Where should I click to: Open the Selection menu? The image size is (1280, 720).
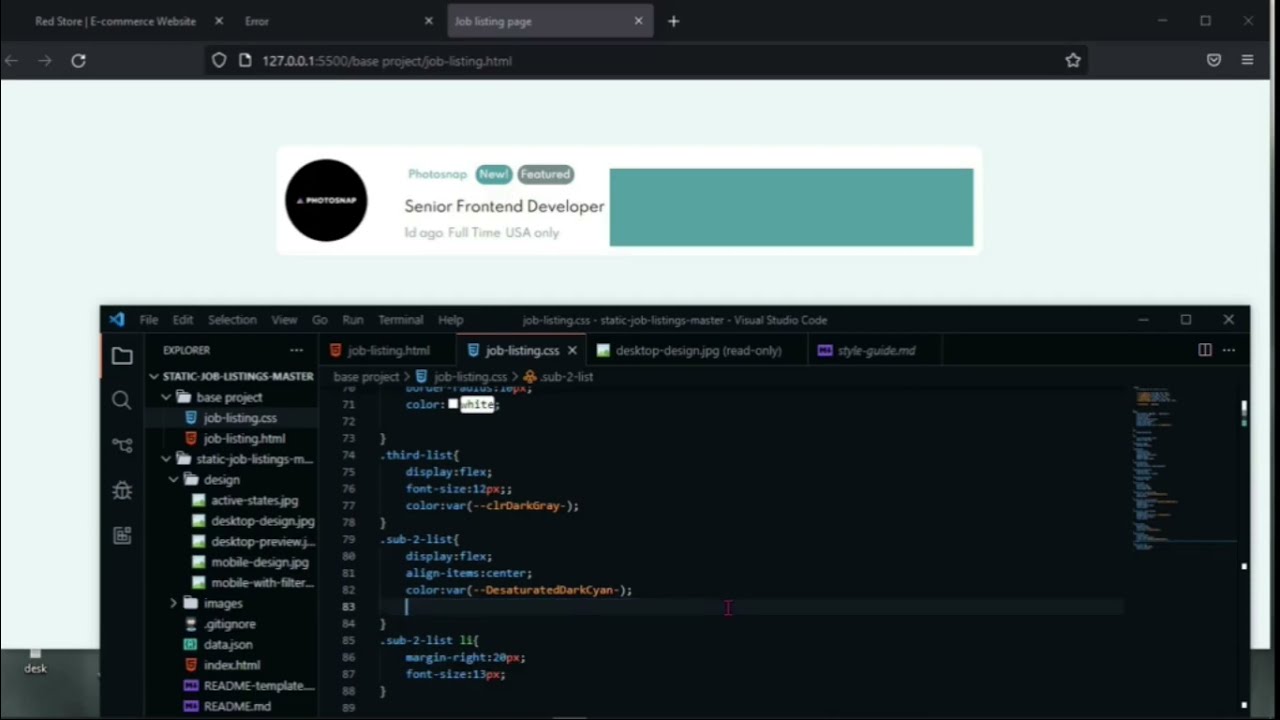(x=232, y=320)
